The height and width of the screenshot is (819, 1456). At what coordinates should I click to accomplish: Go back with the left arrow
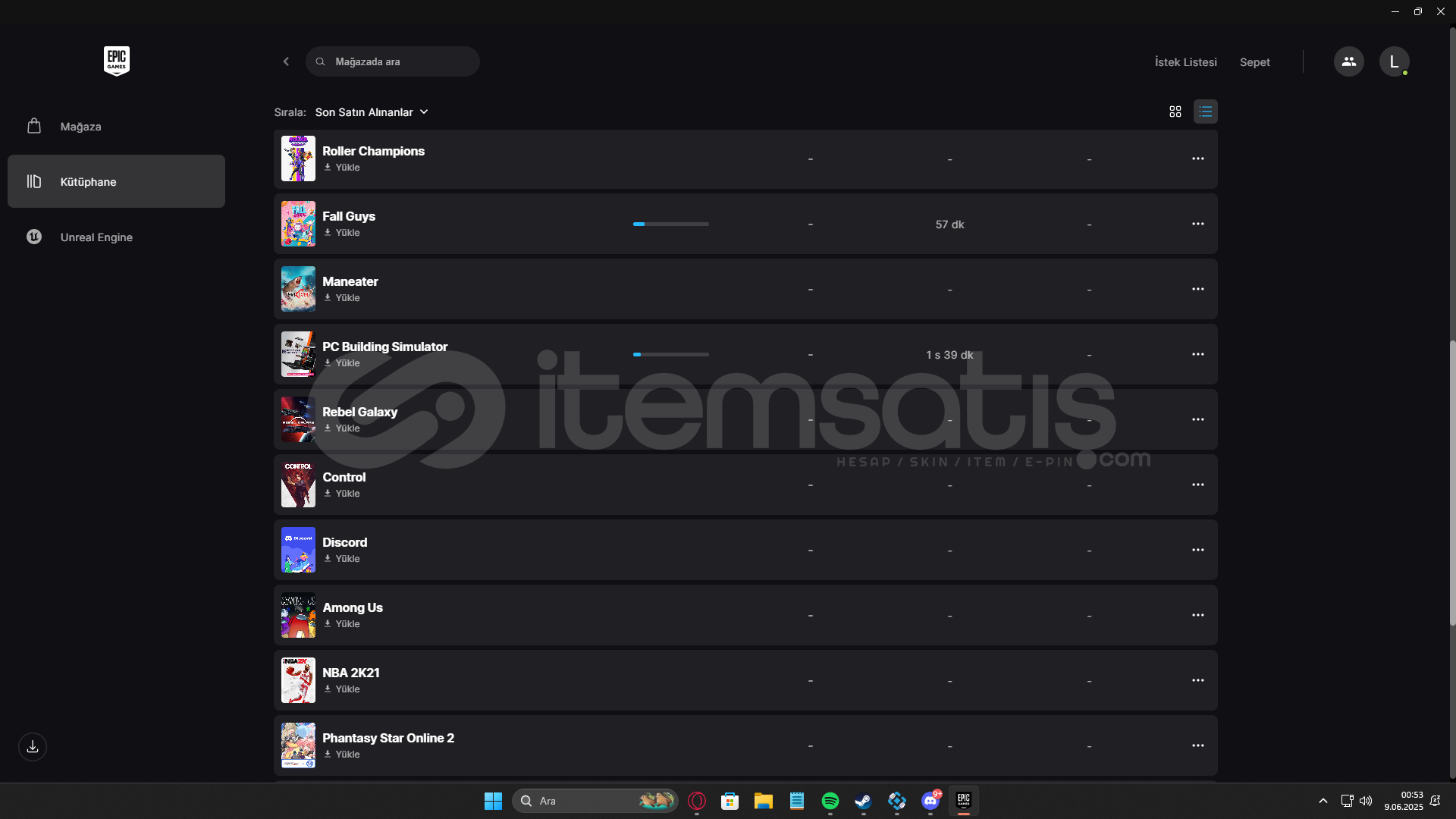[x=286, y=61]
